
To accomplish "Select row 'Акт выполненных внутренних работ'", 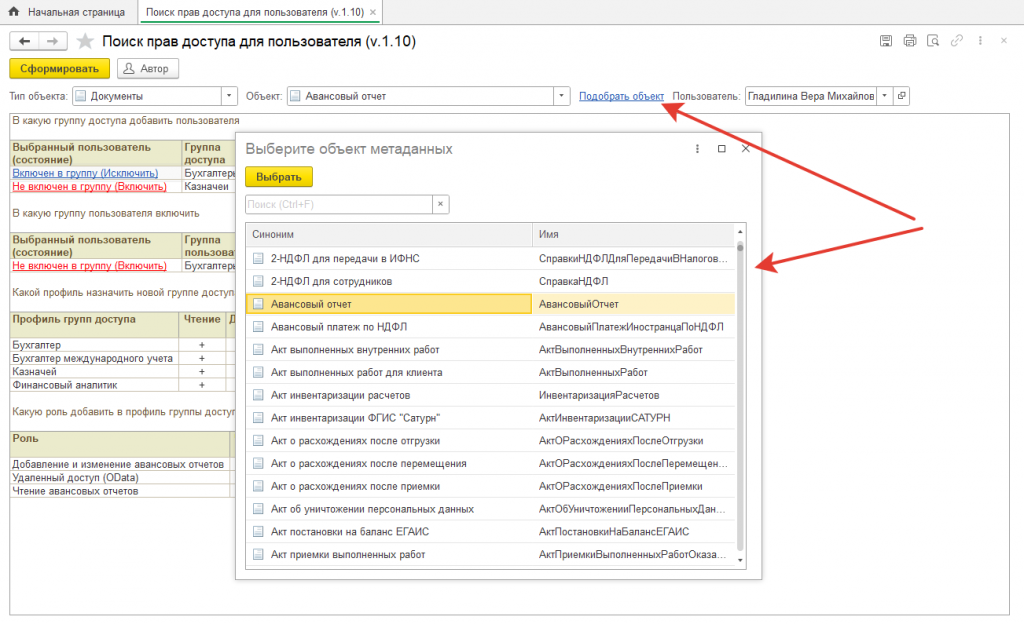I will point(490,350).
